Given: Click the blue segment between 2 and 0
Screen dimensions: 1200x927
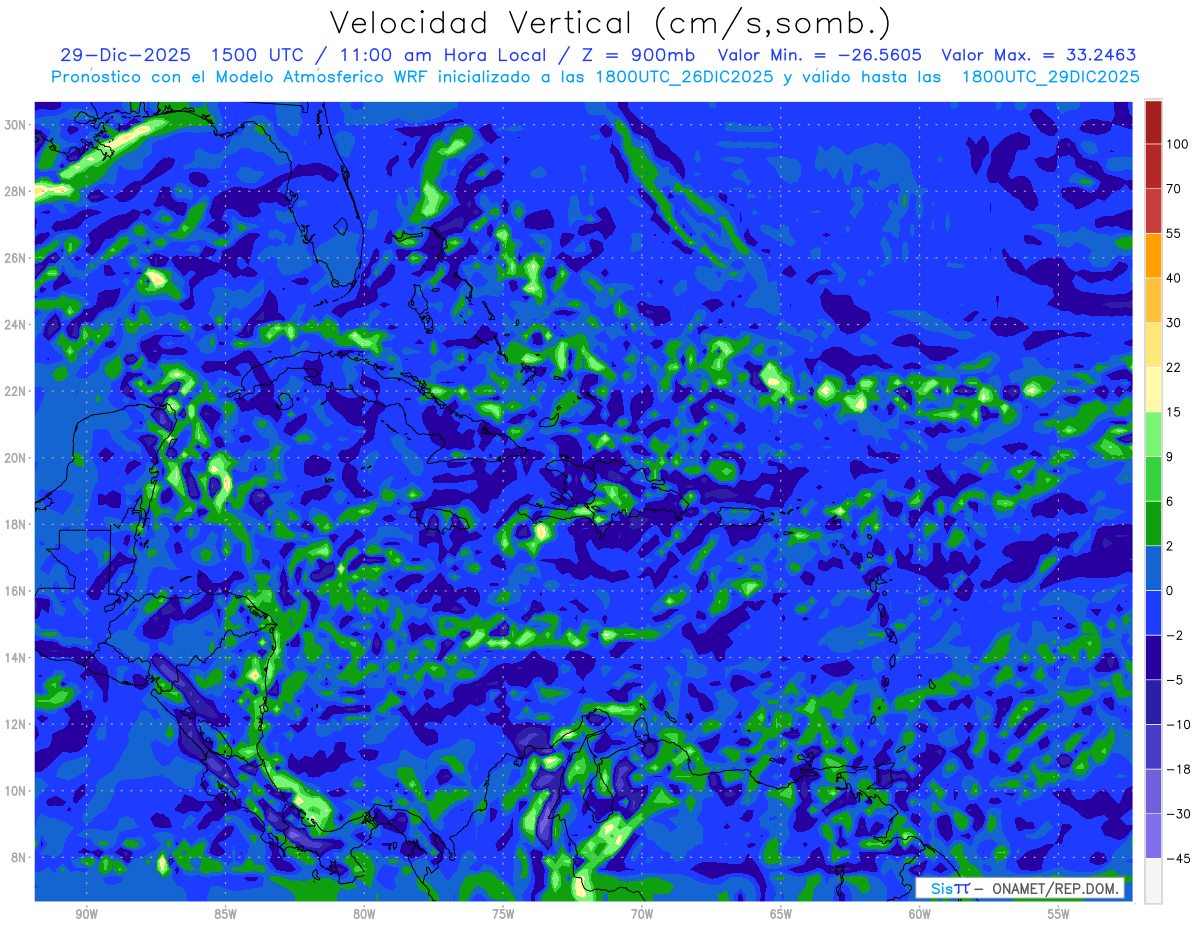Looking at the screenshot, I should click(x=1153, y=568).
